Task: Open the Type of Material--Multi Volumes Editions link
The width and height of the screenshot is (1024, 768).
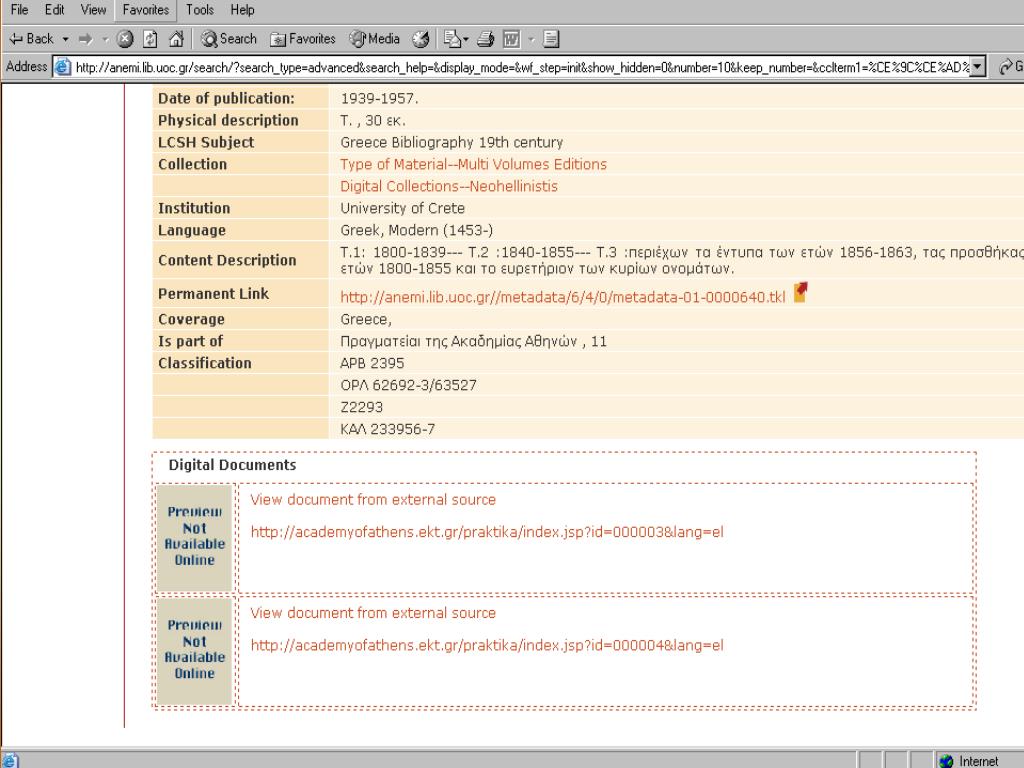Action: click(473, 165)
